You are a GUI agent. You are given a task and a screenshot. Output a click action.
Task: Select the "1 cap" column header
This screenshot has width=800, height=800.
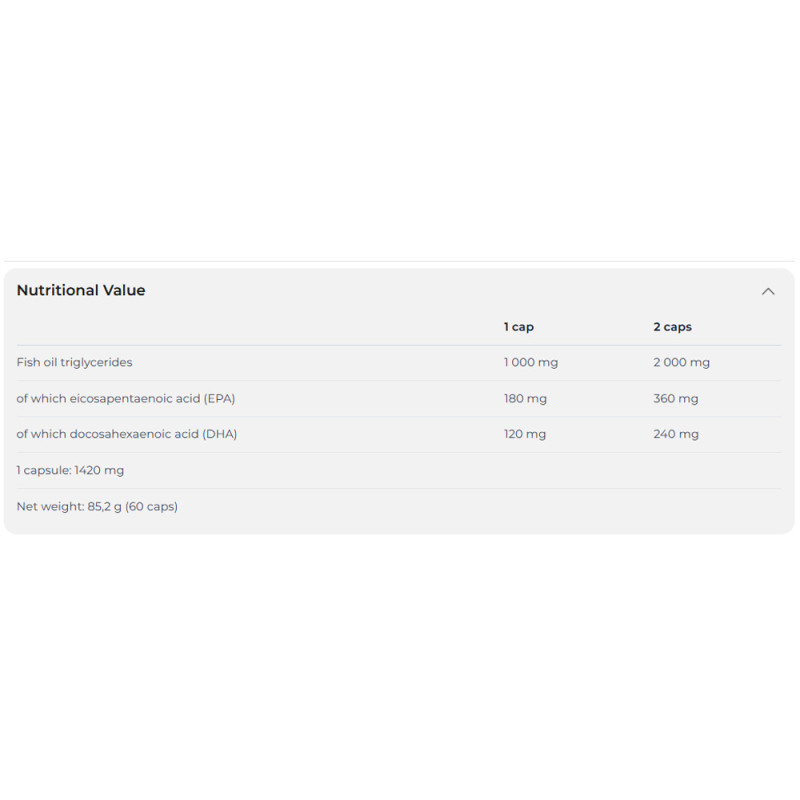point(519,327)
